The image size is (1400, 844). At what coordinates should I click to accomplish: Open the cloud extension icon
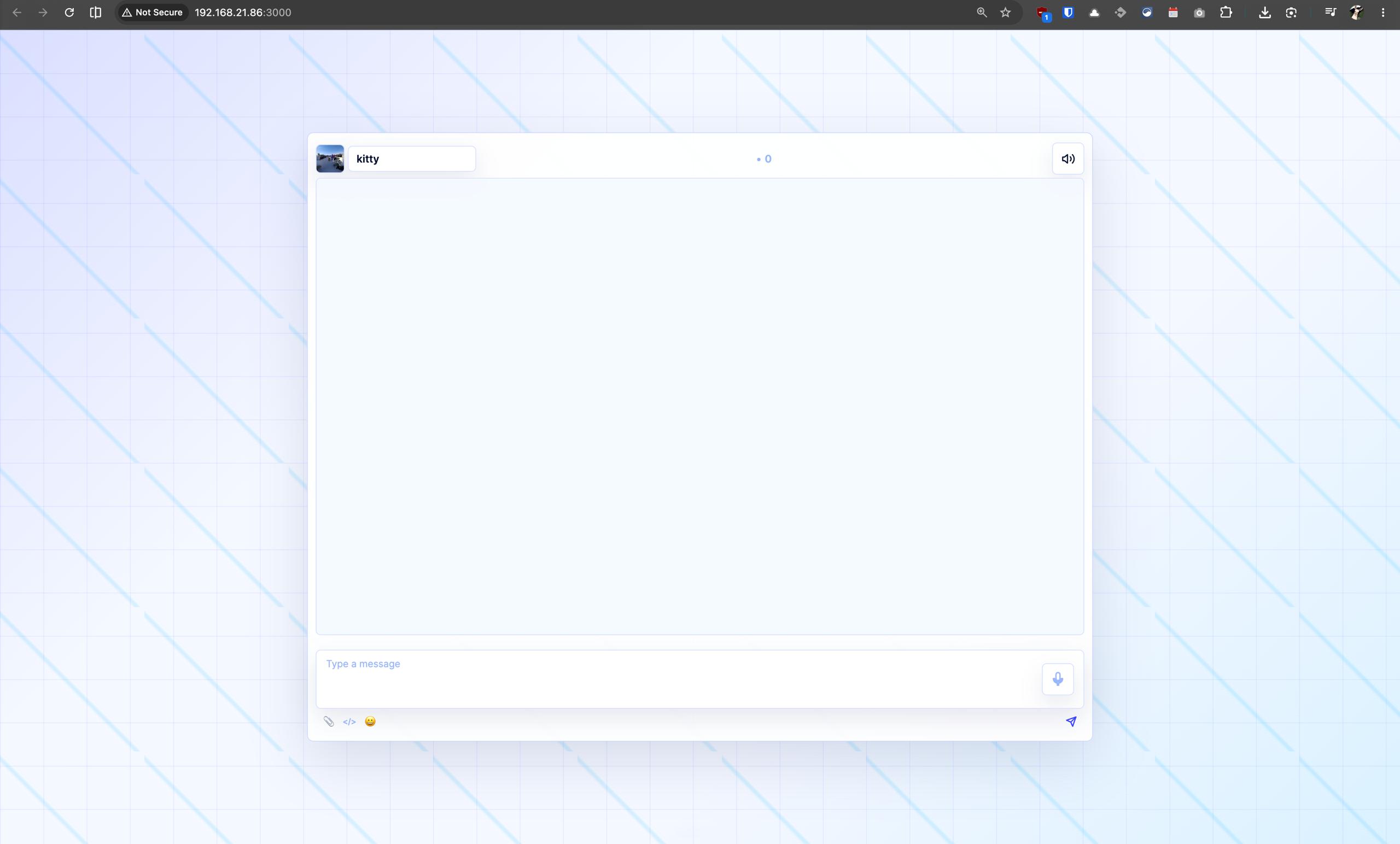tap(1094, 13)
